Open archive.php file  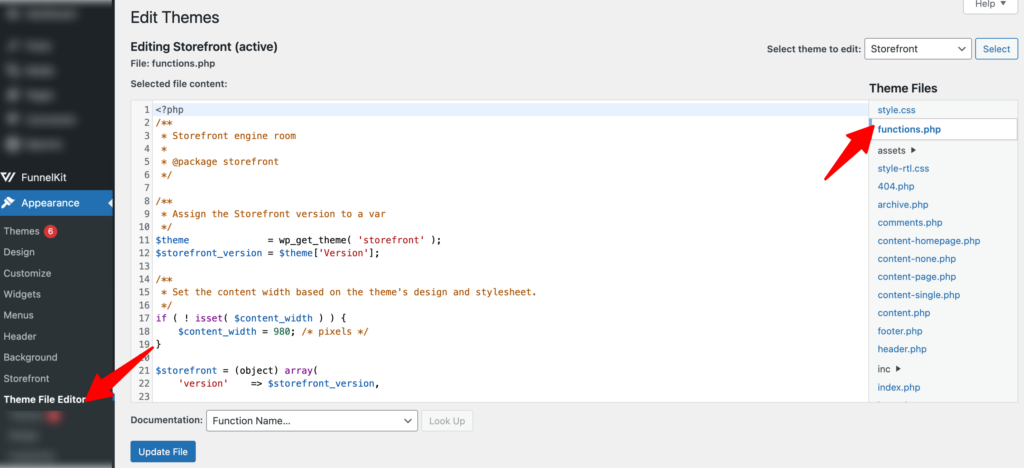click(x=903, y=204)
